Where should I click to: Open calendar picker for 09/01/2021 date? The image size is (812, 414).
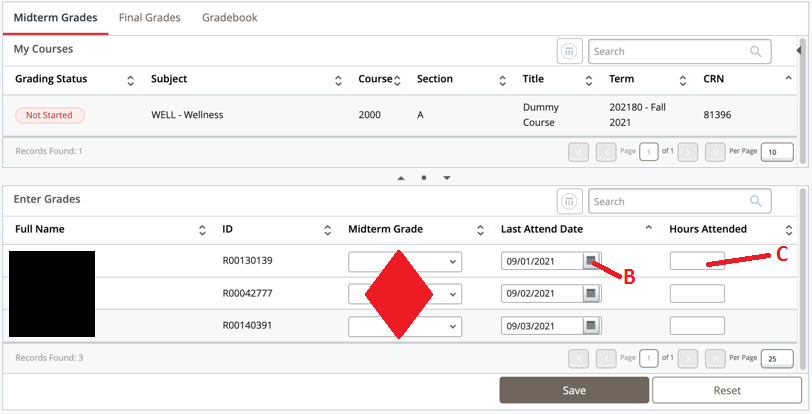coord(591,261)
